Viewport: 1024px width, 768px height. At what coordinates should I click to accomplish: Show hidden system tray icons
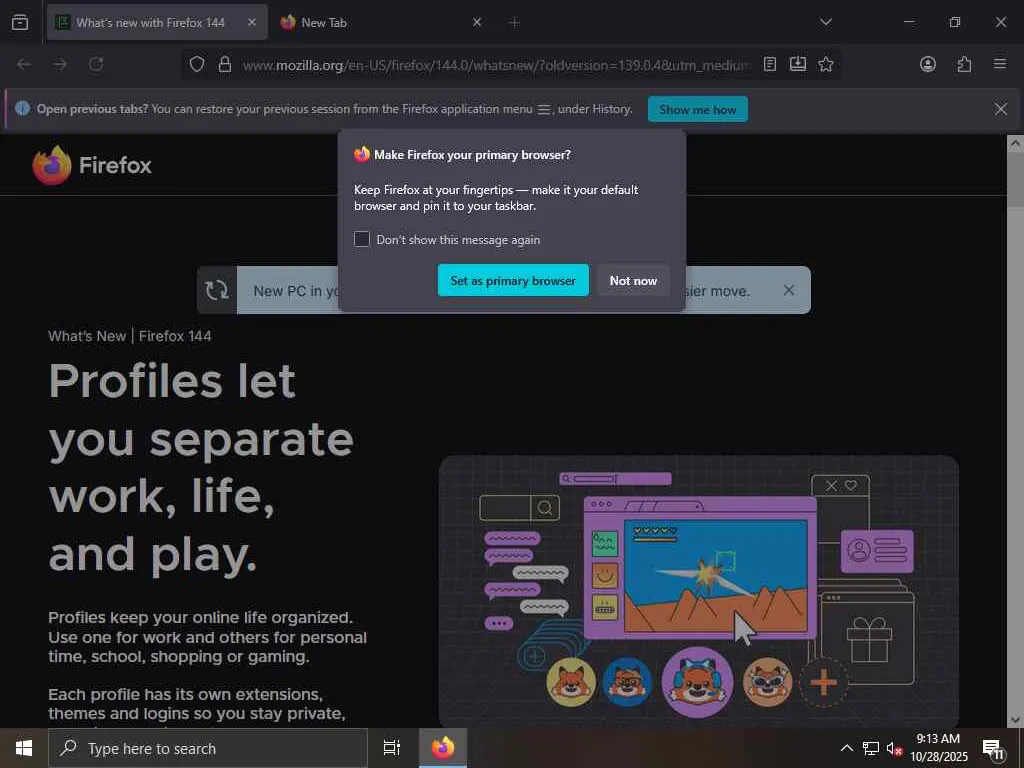click(x=846, y=748)
